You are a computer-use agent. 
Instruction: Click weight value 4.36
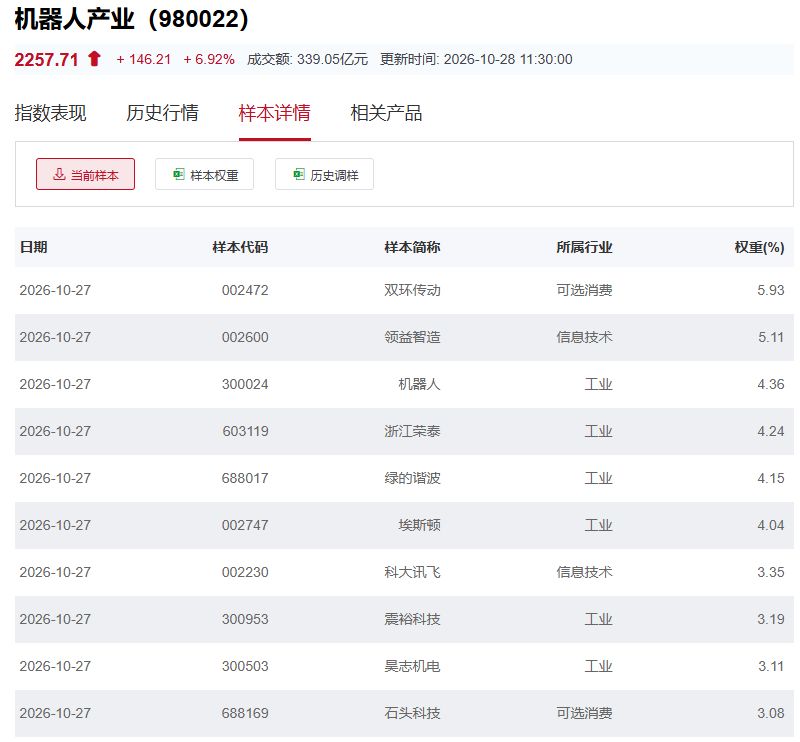pyautogui.click(x=770, y=384)
